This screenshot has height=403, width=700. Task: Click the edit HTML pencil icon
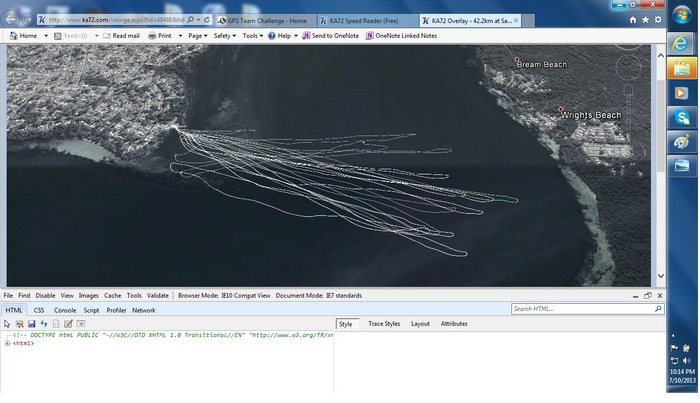[x=68, y=324]
